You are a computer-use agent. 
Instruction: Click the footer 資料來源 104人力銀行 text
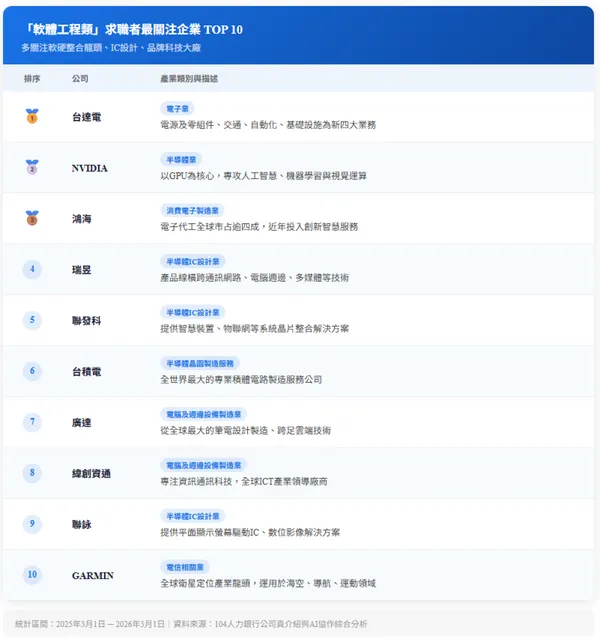[x=270, y=624]
